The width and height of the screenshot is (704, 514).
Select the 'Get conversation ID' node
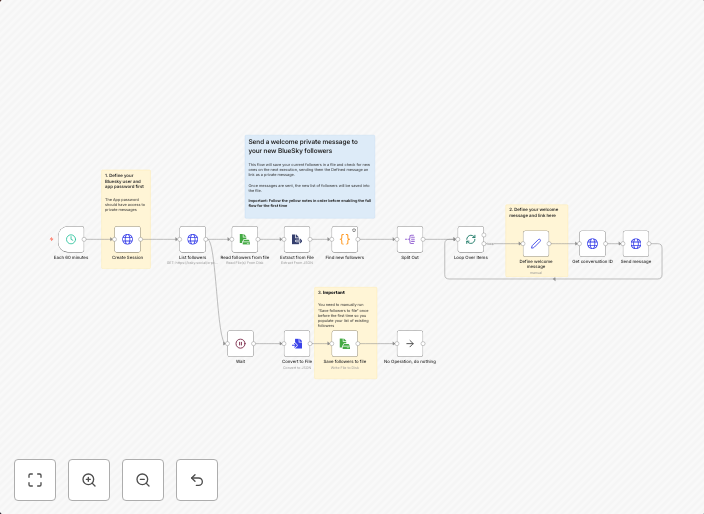click(x=592, y=243)
